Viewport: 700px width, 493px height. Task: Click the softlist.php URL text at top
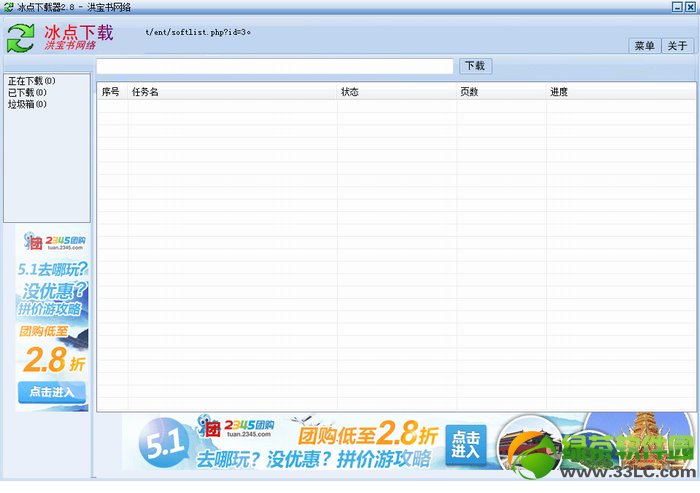click(x=198, y=32)
